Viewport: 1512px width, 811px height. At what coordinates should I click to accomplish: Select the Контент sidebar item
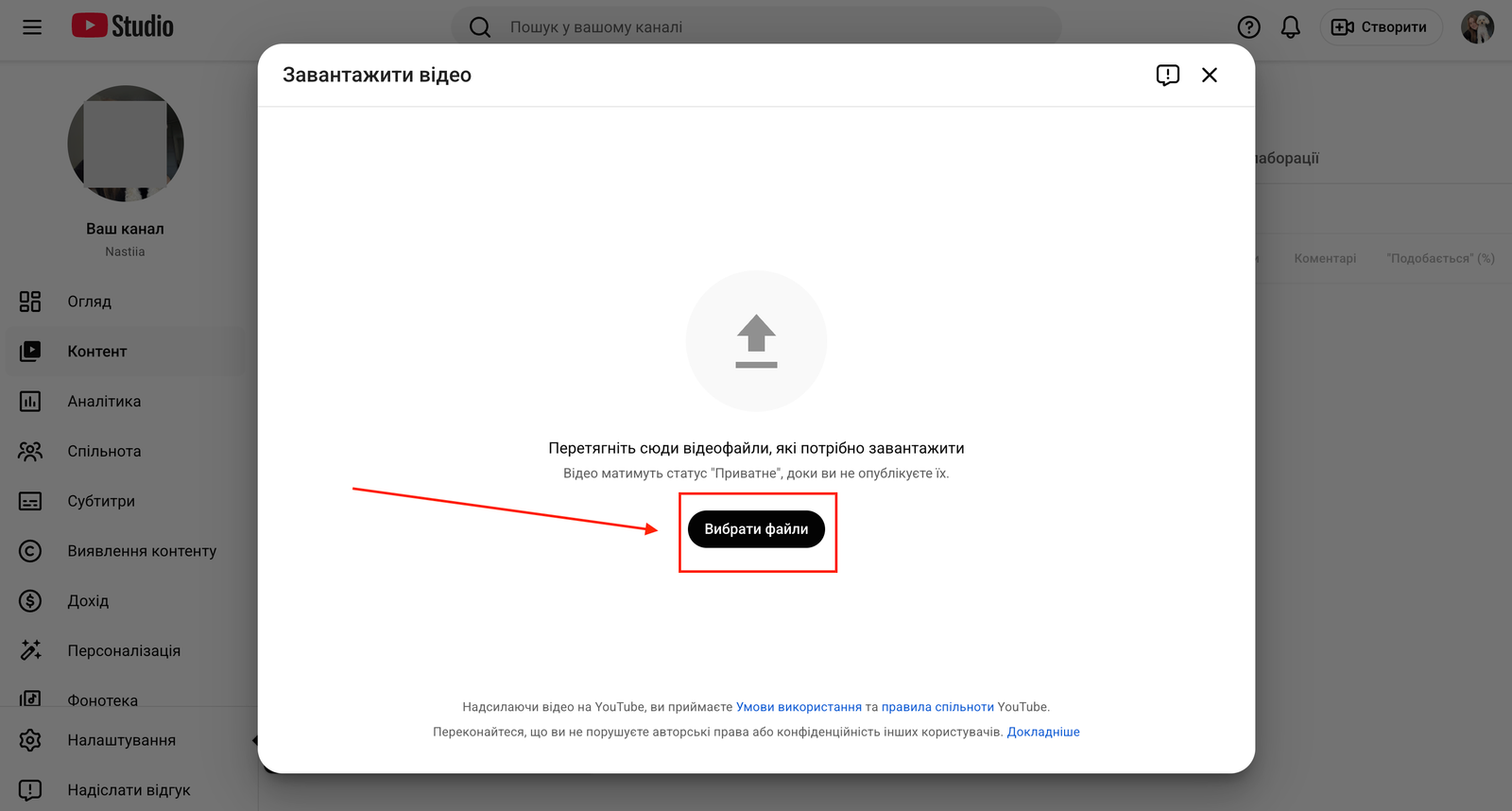(x=125, y=352)
